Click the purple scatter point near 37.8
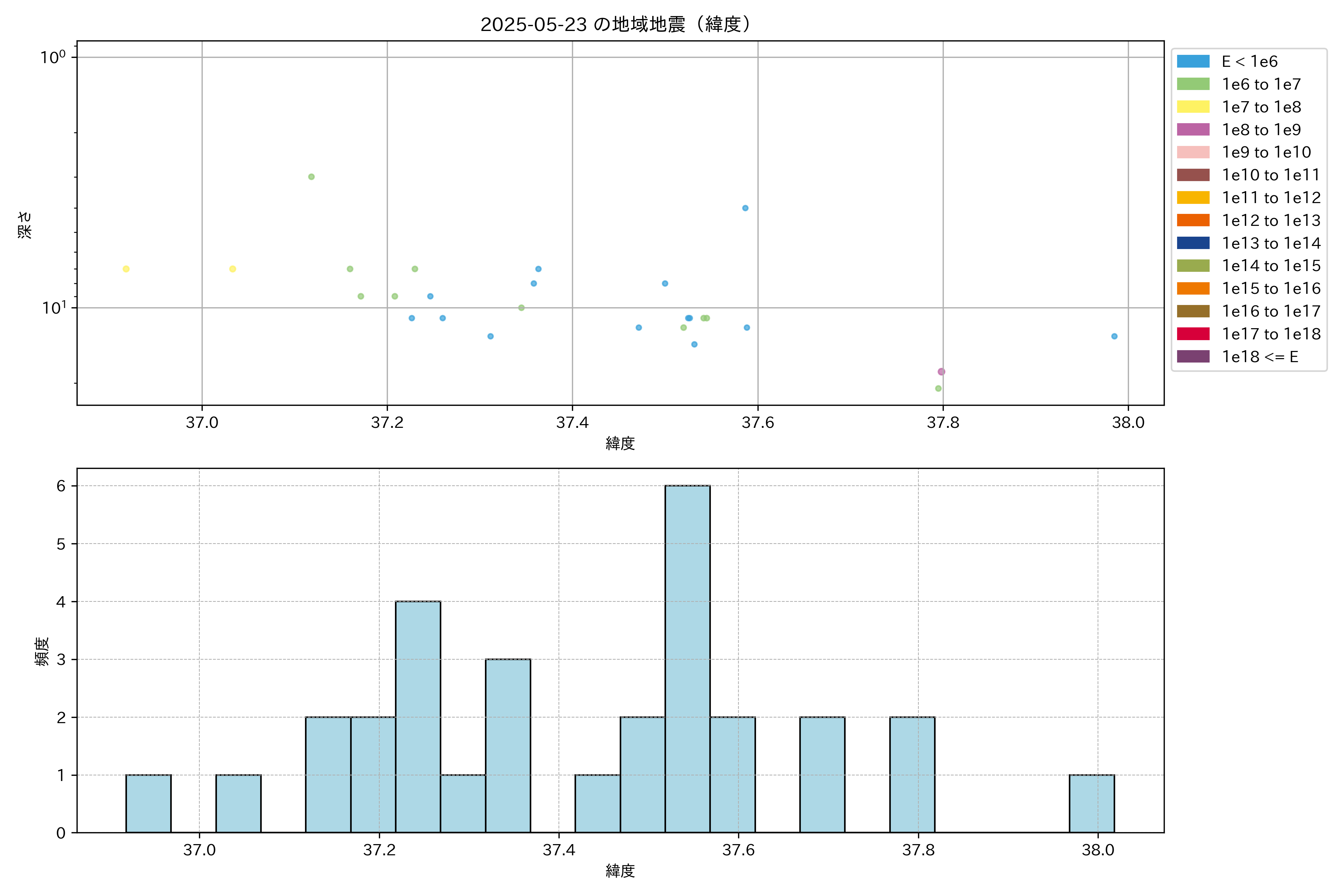 941,372
